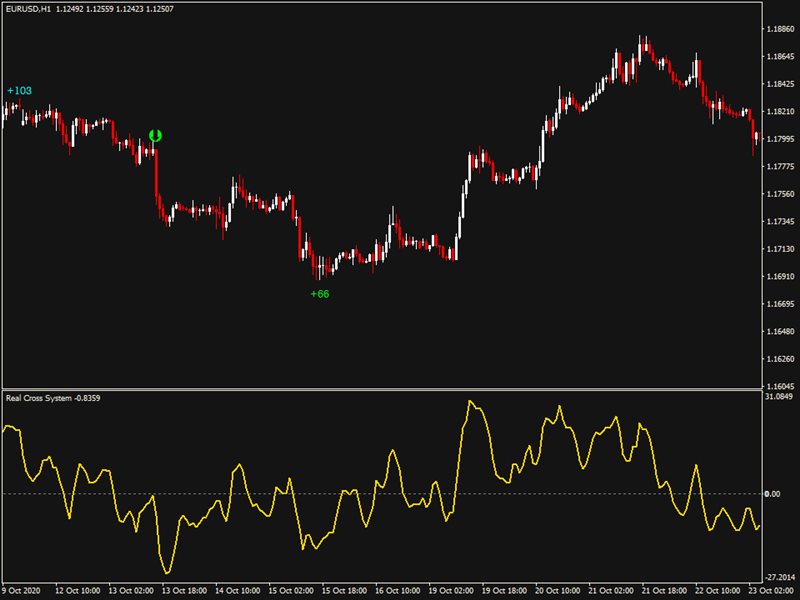800x600 pixels.
Task: Click the lowest trough of yellow oscillator line
Action: (x=166, y=573)
